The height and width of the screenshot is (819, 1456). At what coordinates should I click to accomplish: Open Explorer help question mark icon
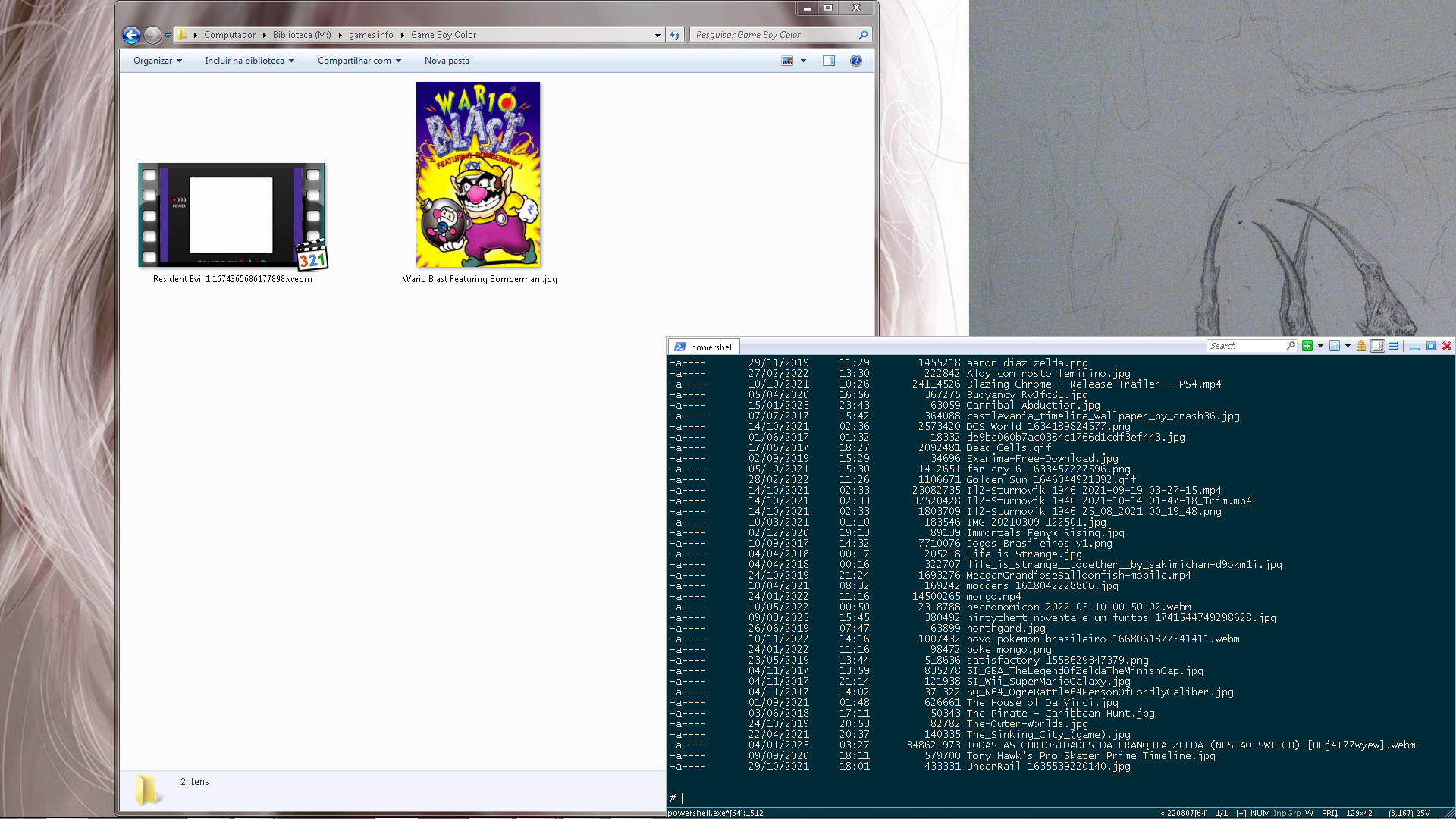pos(856,61)
